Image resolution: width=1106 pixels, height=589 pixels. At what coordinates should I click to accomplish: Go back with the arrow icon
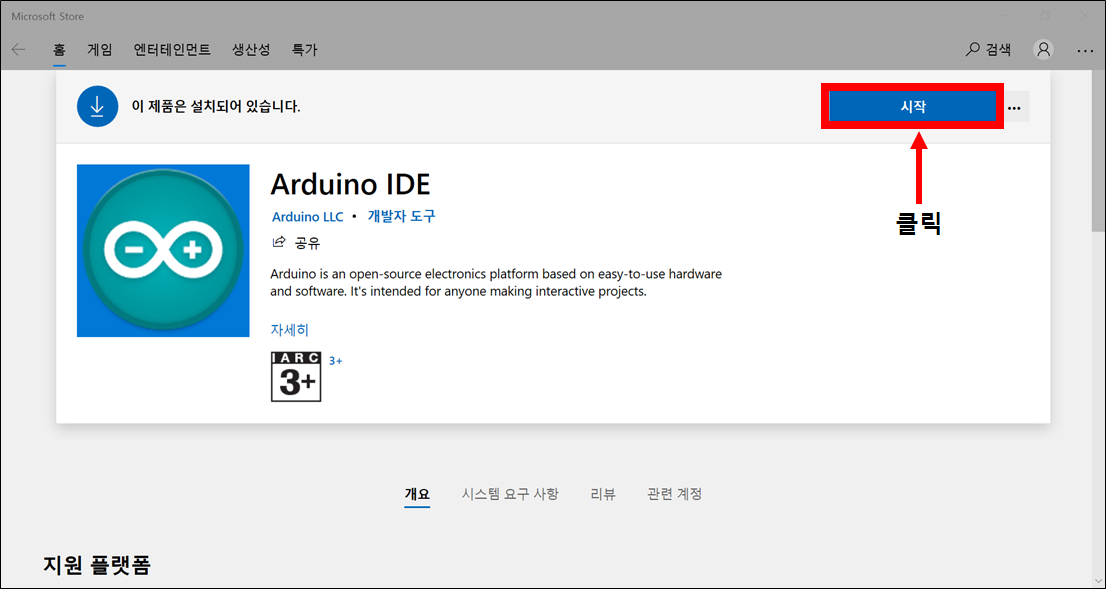(x=19, y=49)
